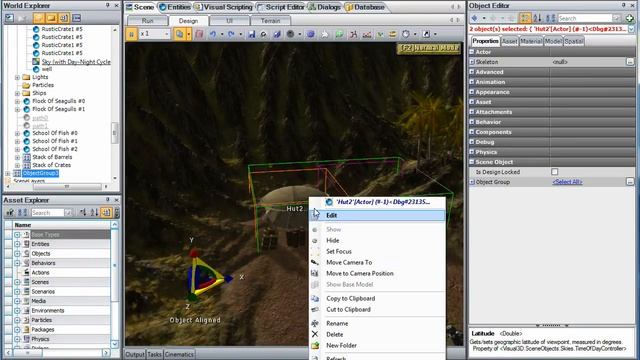Image resolution: width=640 pixels, height=360 pixels.
Task: Click the World Explorer horizontal scrollbar thumb
Action: (67, 187)
